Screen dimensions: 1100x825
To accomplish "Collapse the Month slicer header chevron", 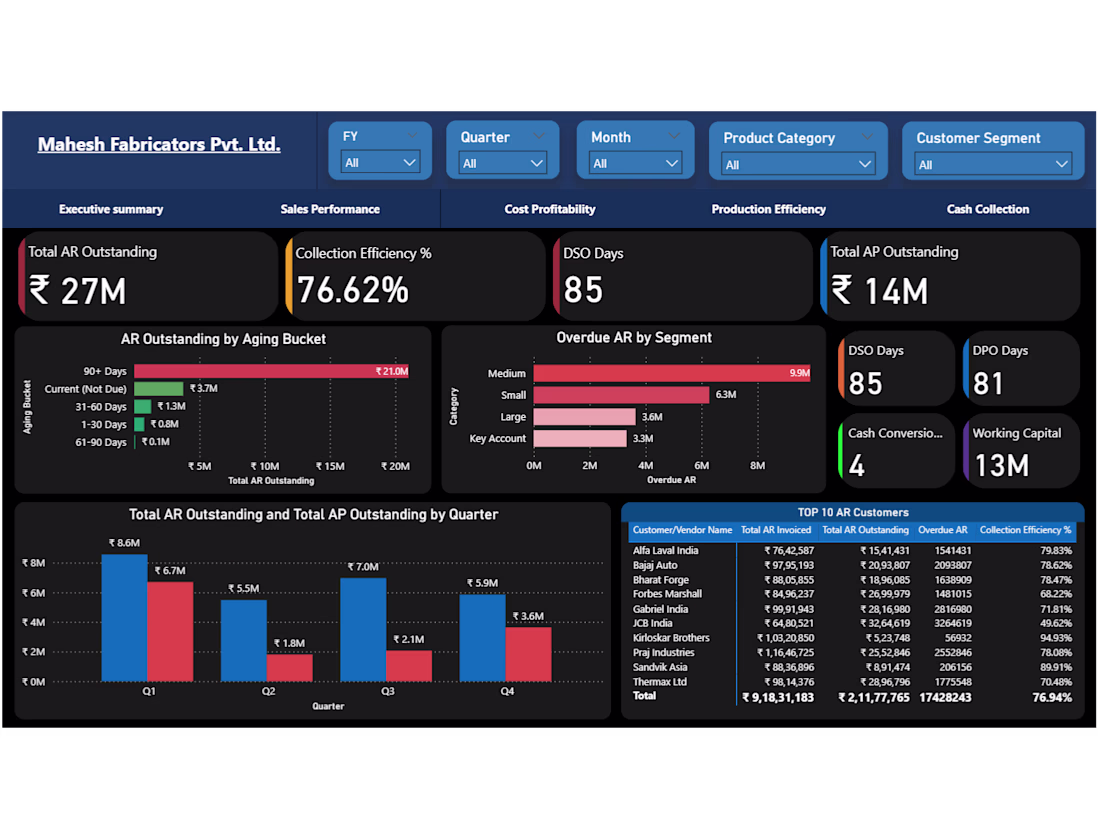I will (673, 136).
